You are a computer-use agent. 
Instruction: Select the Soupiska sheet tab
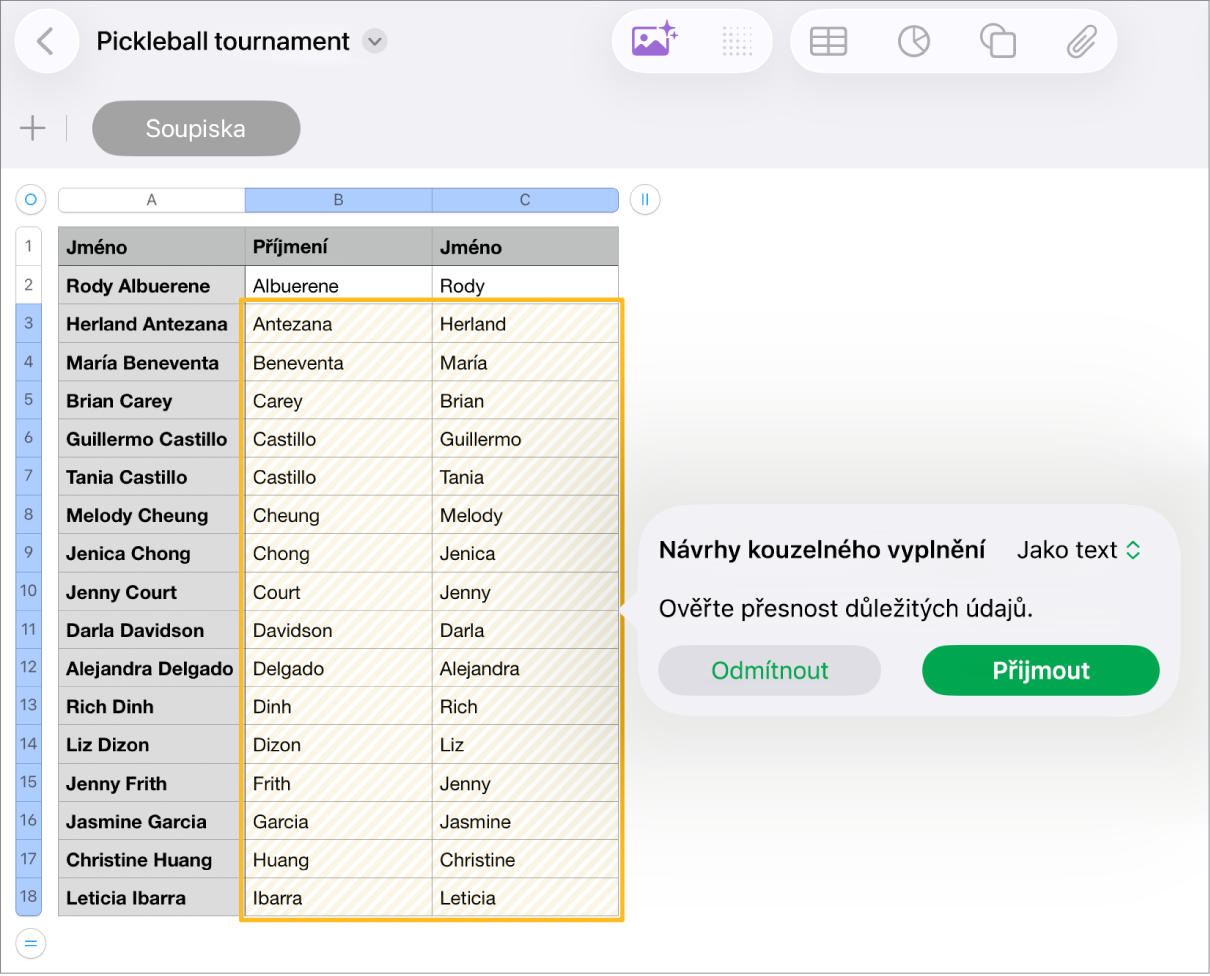click(196, 128)
